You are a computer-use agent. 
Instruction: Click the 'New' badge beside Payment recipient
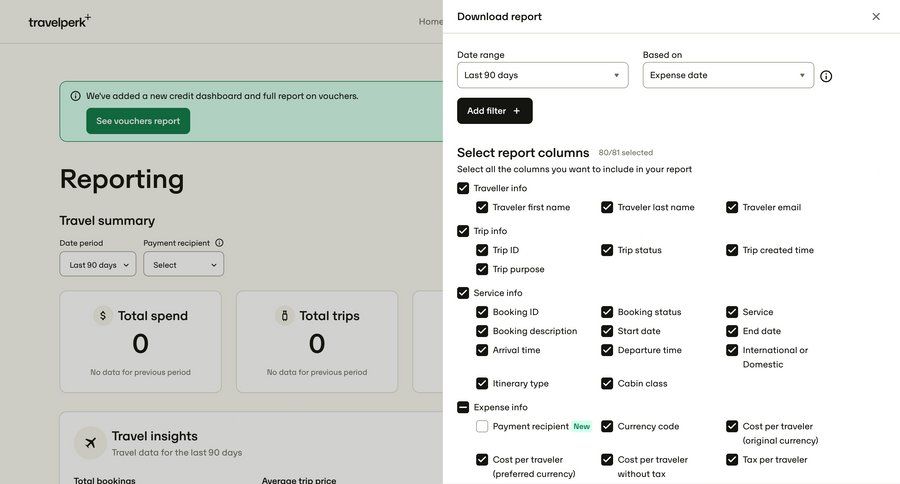pyautogui.click(x=581, y=427)
